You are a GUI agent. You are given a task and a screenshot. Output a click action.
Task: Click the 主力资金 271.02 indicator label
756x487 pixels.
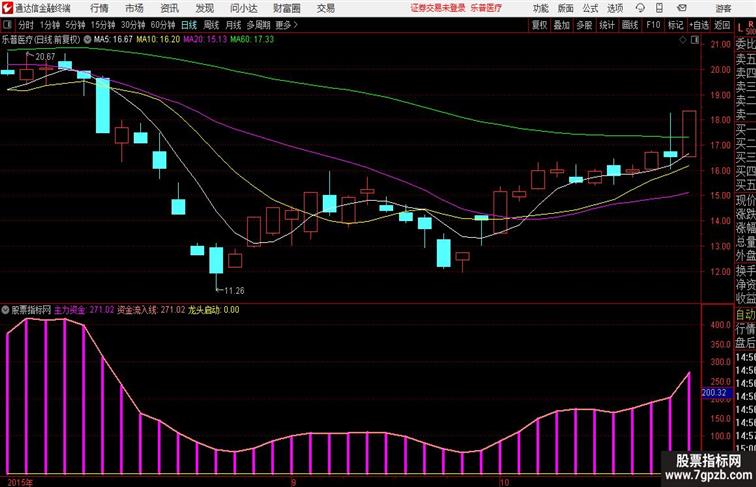pos(84,310)
